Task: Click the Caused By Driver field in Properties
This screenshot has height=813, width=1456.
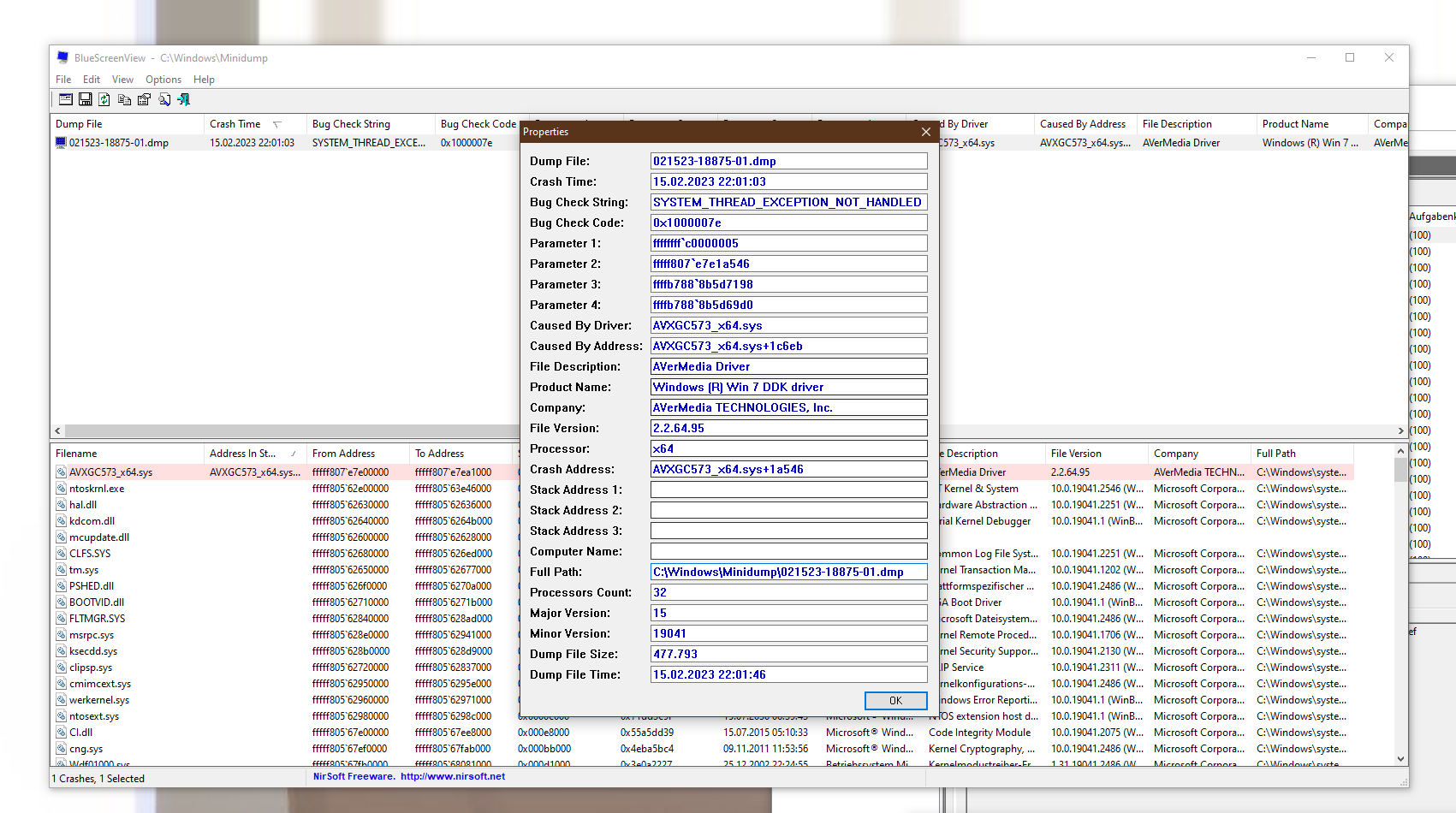Action: tap(789, 325)
